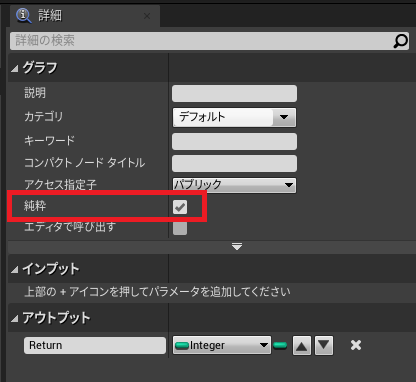Image resolution: width=416 pixels, height=382 pixels.
Task: Open the アクセス指定子 パブリック dropdown
Action: pos(234,185)
